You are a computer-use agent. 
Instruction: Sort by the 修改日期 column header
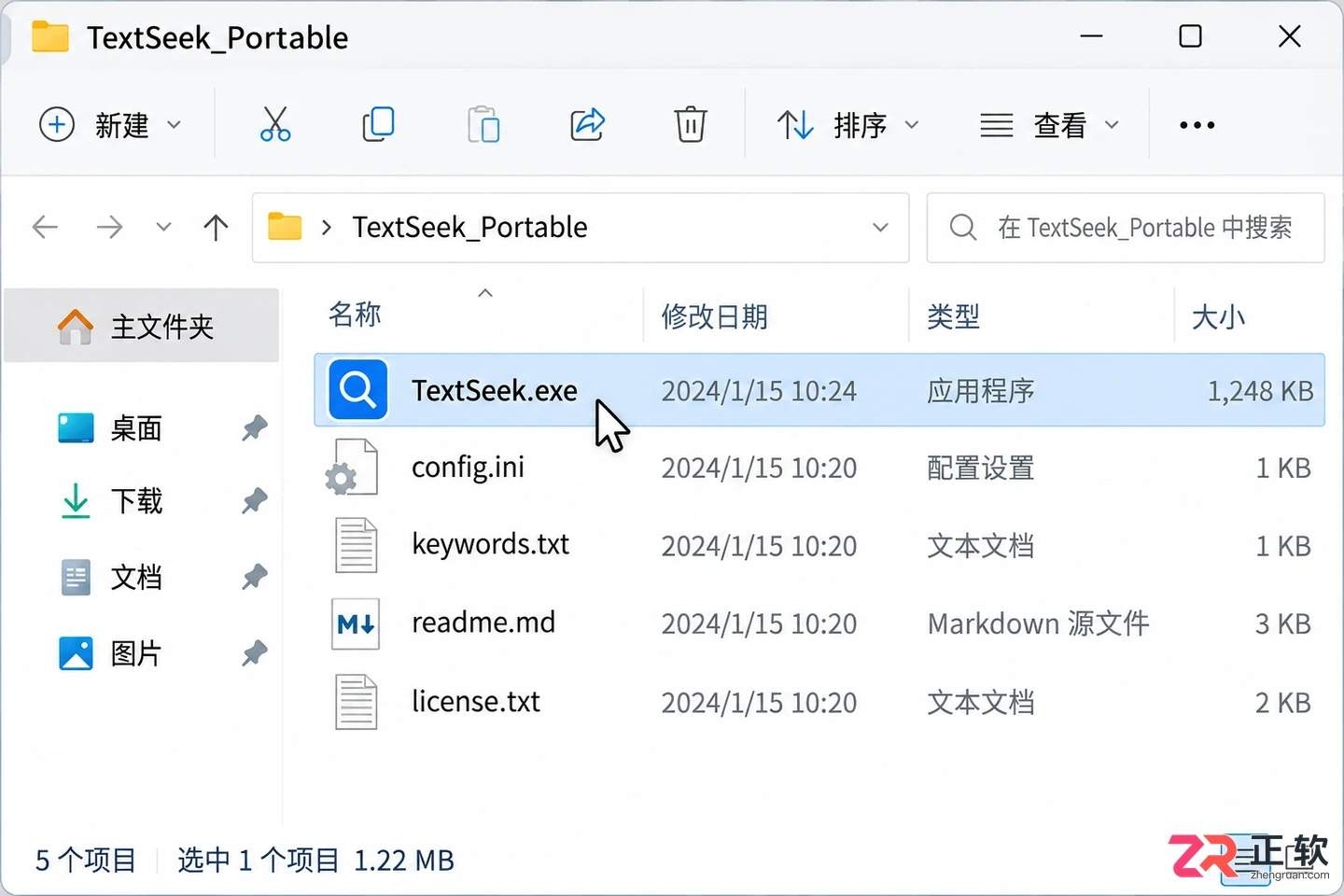pos(714,316)
